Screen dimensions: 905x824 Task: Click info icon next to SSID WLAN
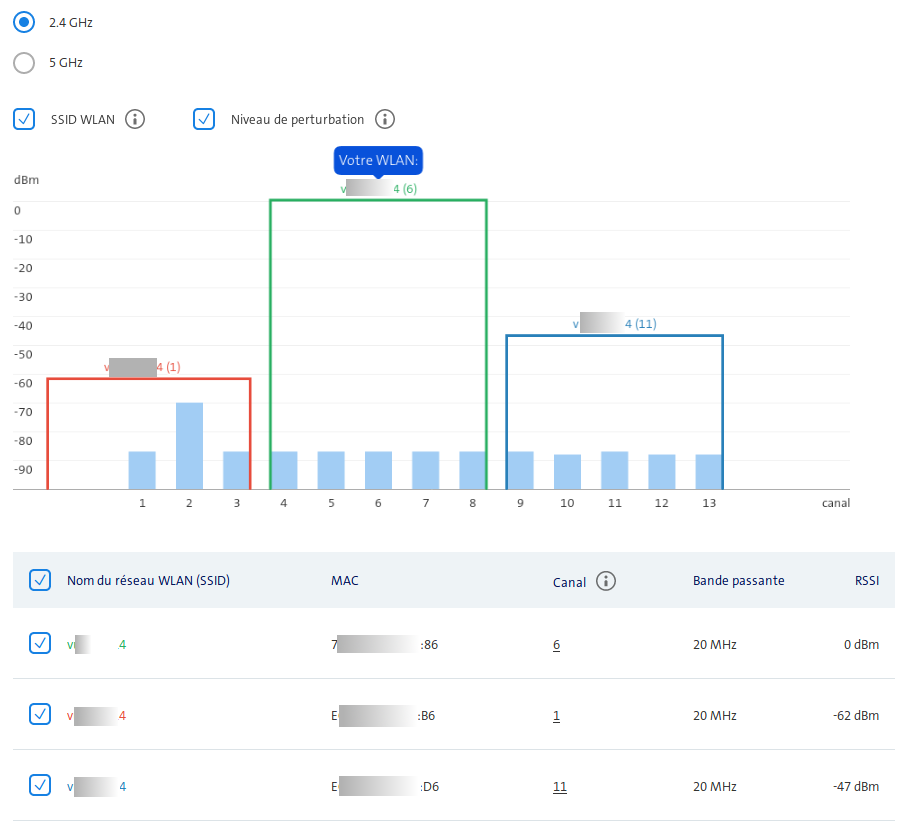point(135,119)
